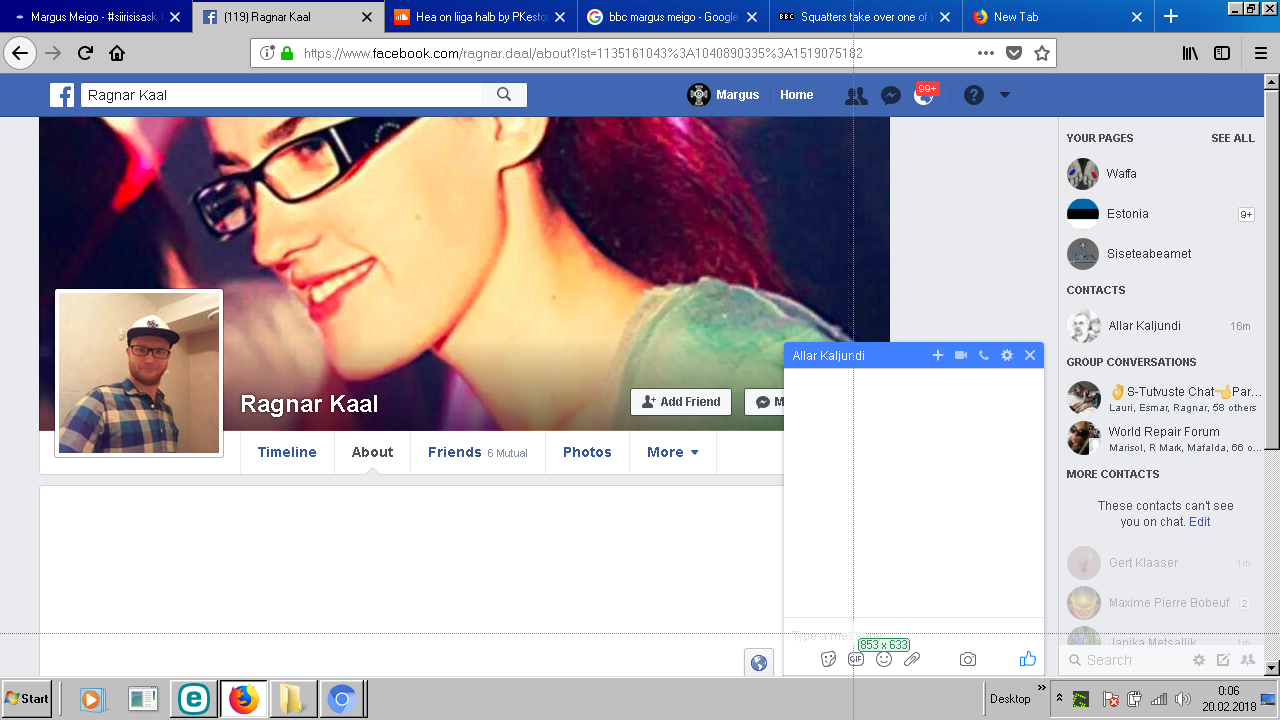Viewport: 1280px width, 720px height.
Task: Bookmark this page with the star icon
Action: 1042,53
